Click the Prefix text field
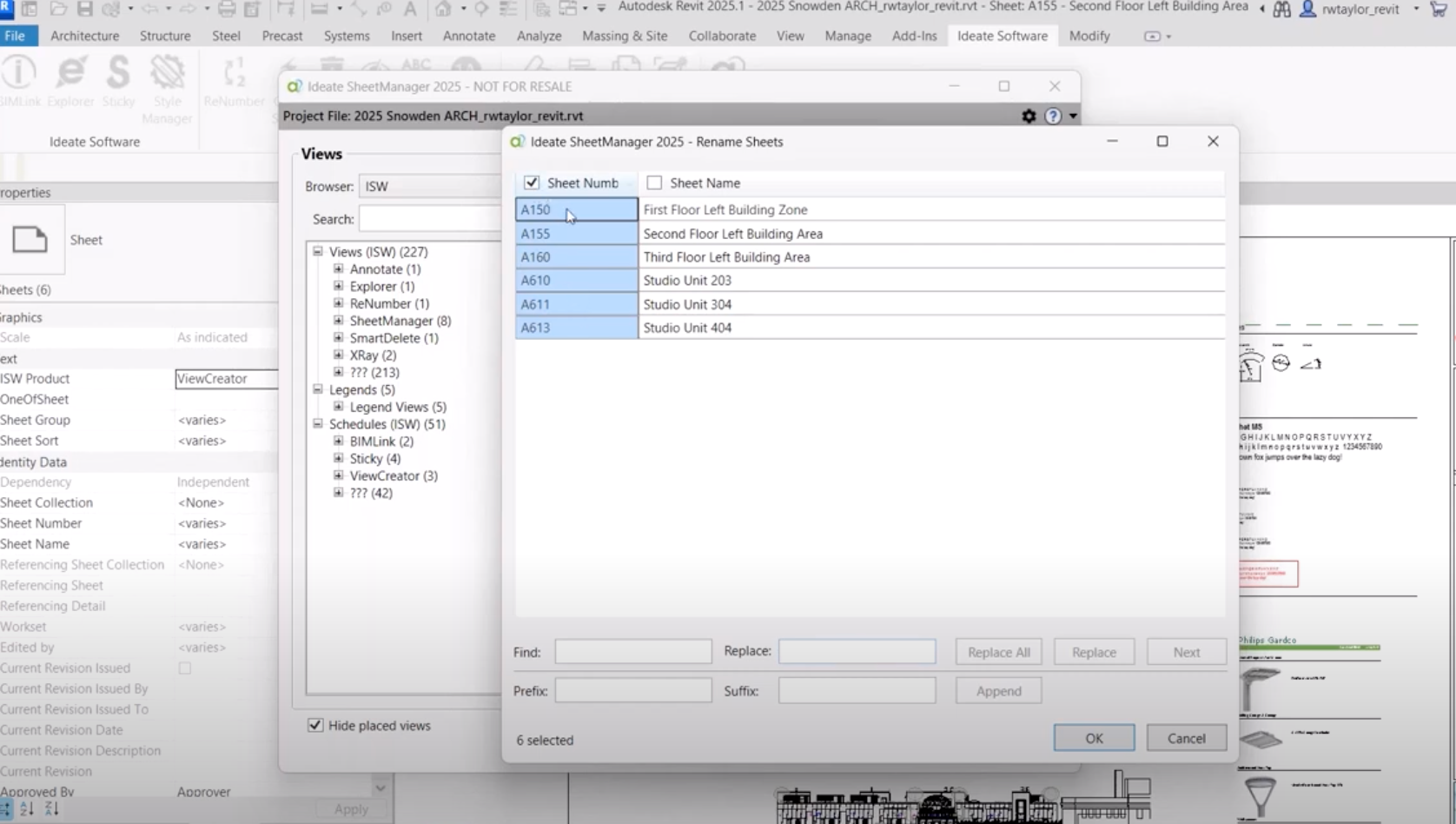Image resolution: width=1456 pixels, height=824 pixels. (x=633, y=690)
